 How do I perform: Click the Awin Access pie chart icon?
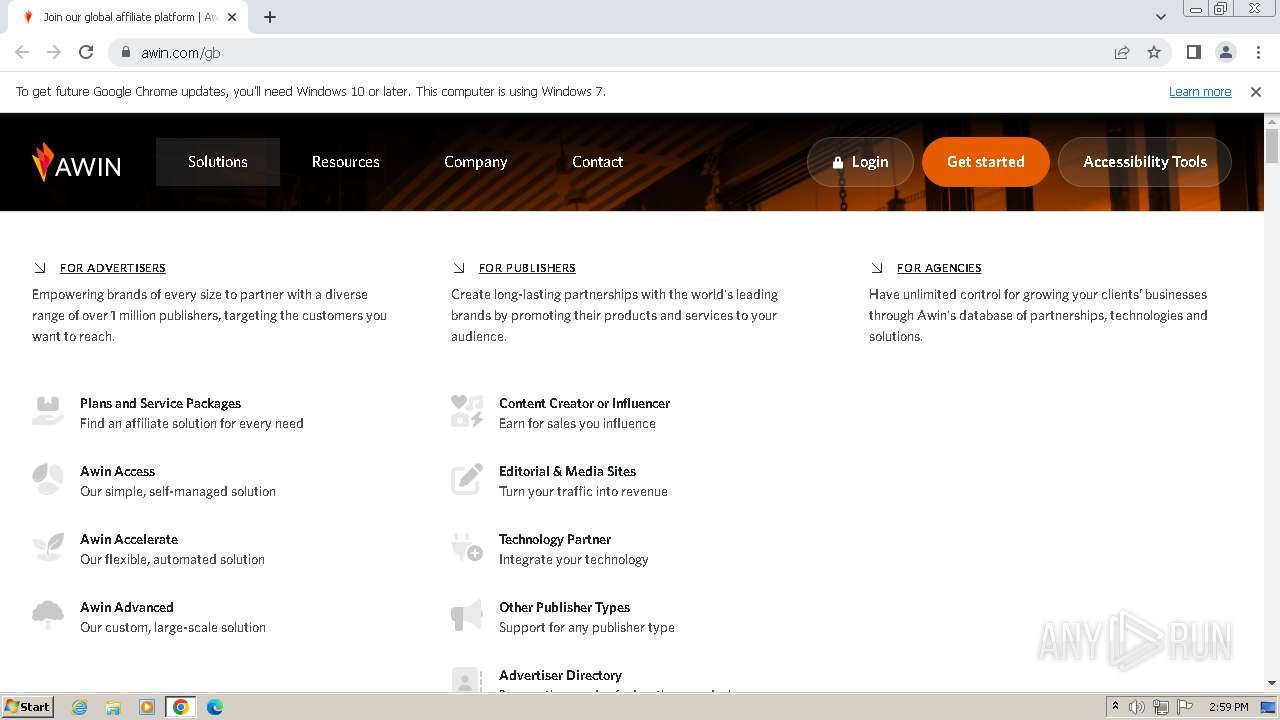pos(47,479)
